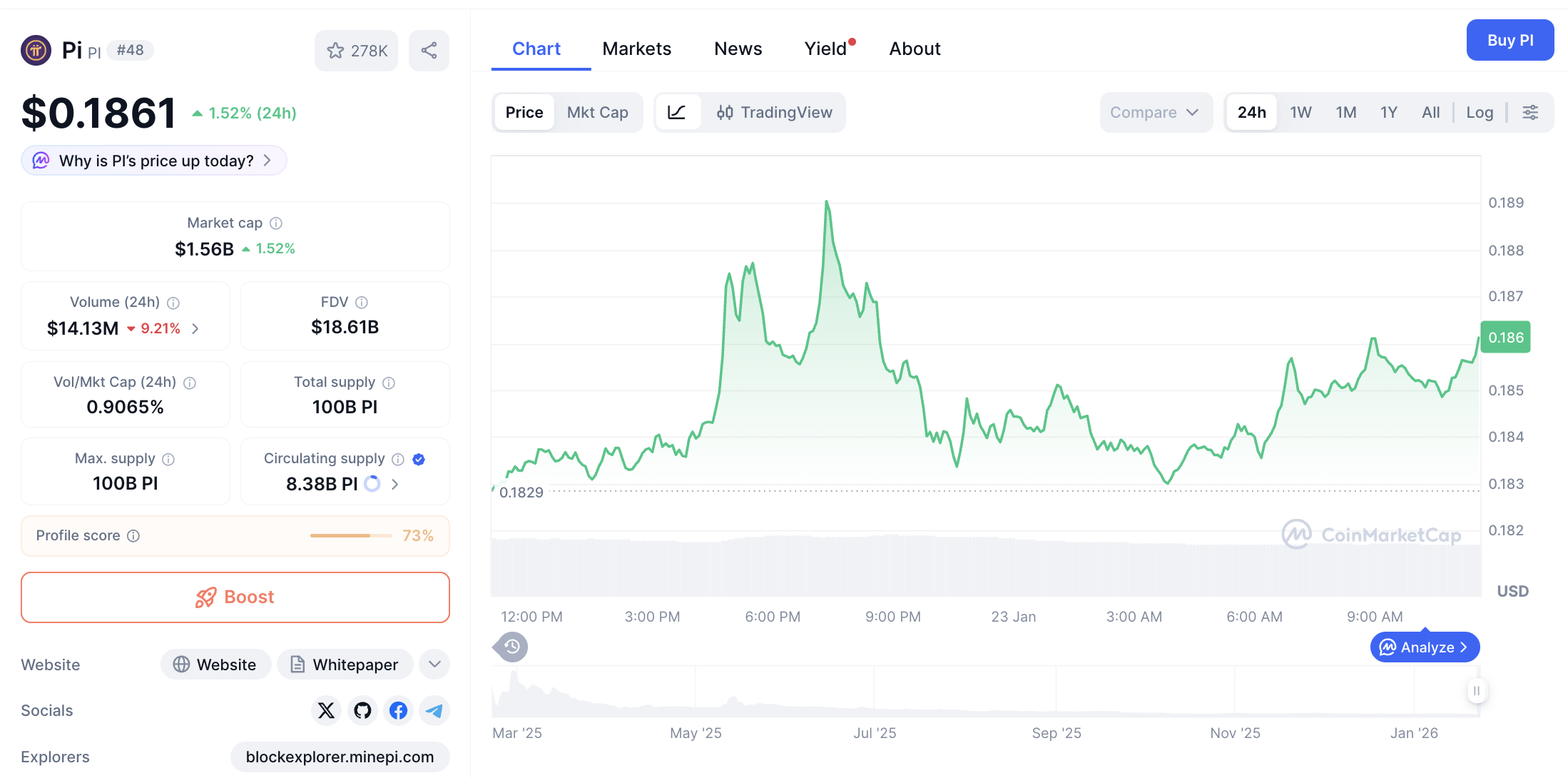The image size is (1568, 778).
Task: Open the share options icon
Action: click(x=429, y=50)
